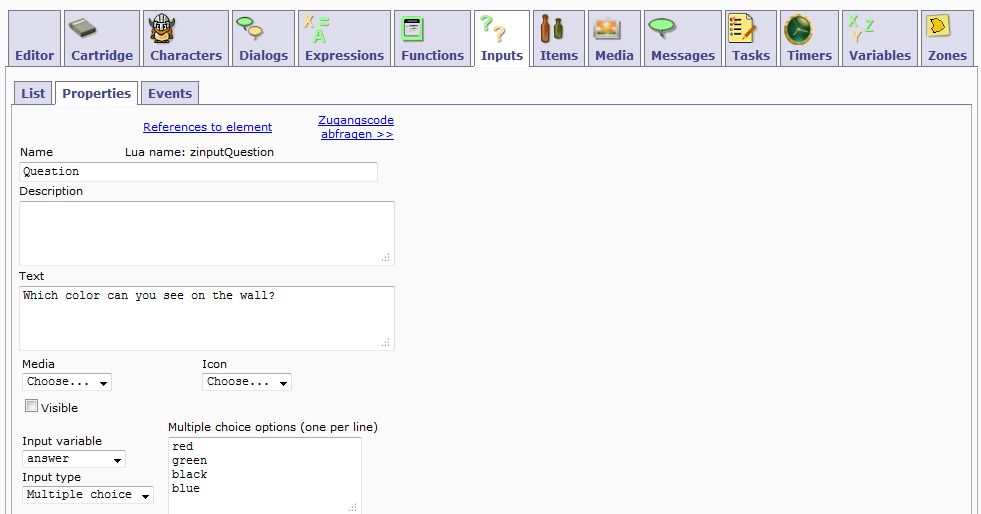
Task: Expand the Icon Choose dropdown
Action: (247, 382)
